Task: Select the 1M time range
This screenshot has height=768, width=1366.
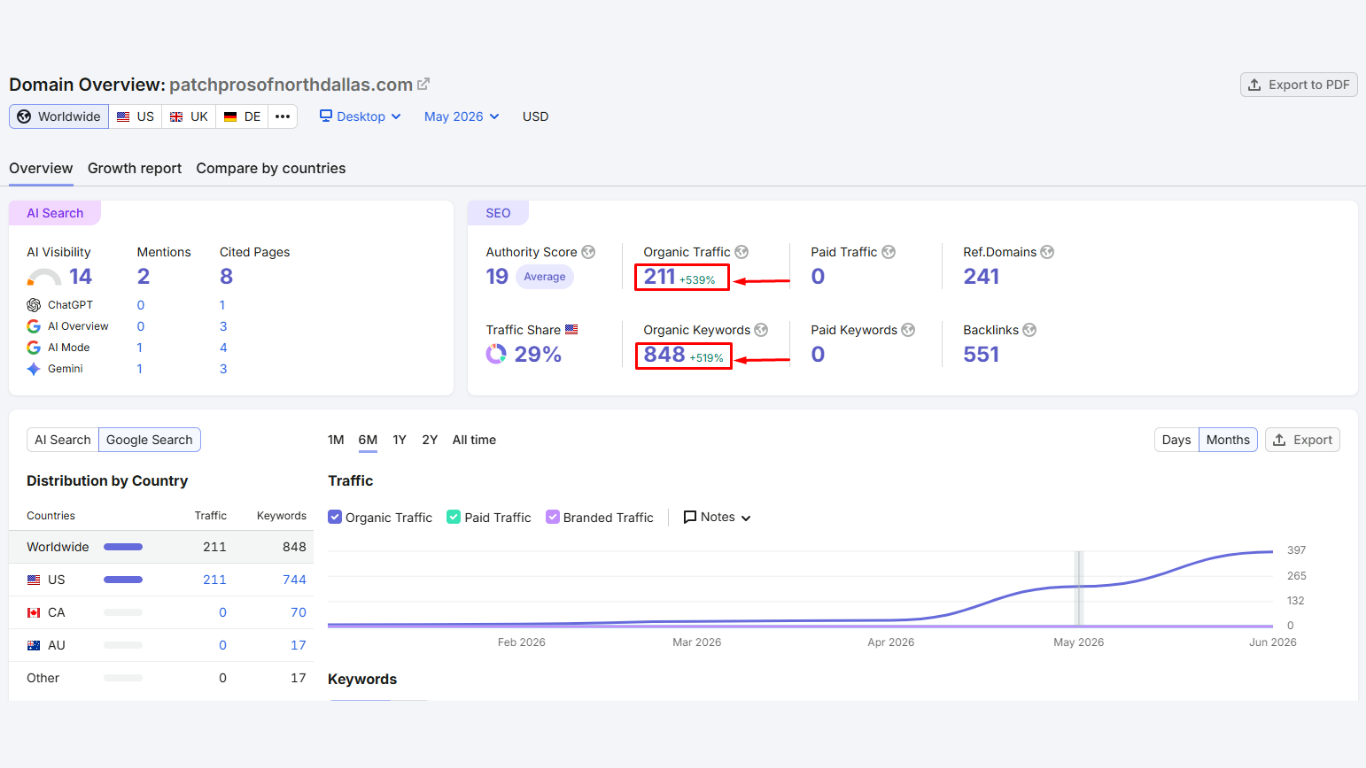Action: (x=336, y=440)
